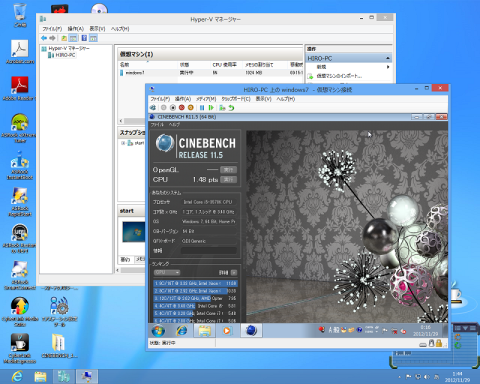This screenshot has height=384, width=480.
Task: Click the lock icon in VM window status bar
Action: (x=439, y=343)
